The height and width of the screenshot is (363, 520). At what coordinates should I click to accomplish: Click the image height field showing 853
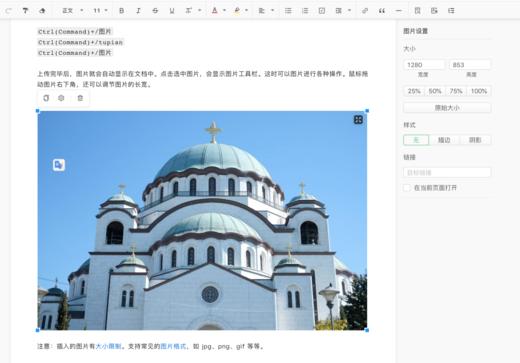tap(470, 65)
